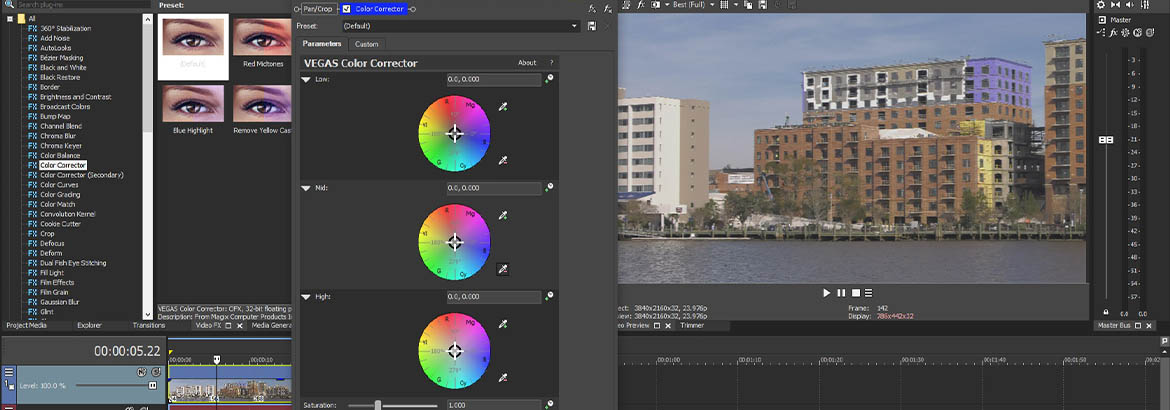Open the Media Generators tab

click(272, 326)
